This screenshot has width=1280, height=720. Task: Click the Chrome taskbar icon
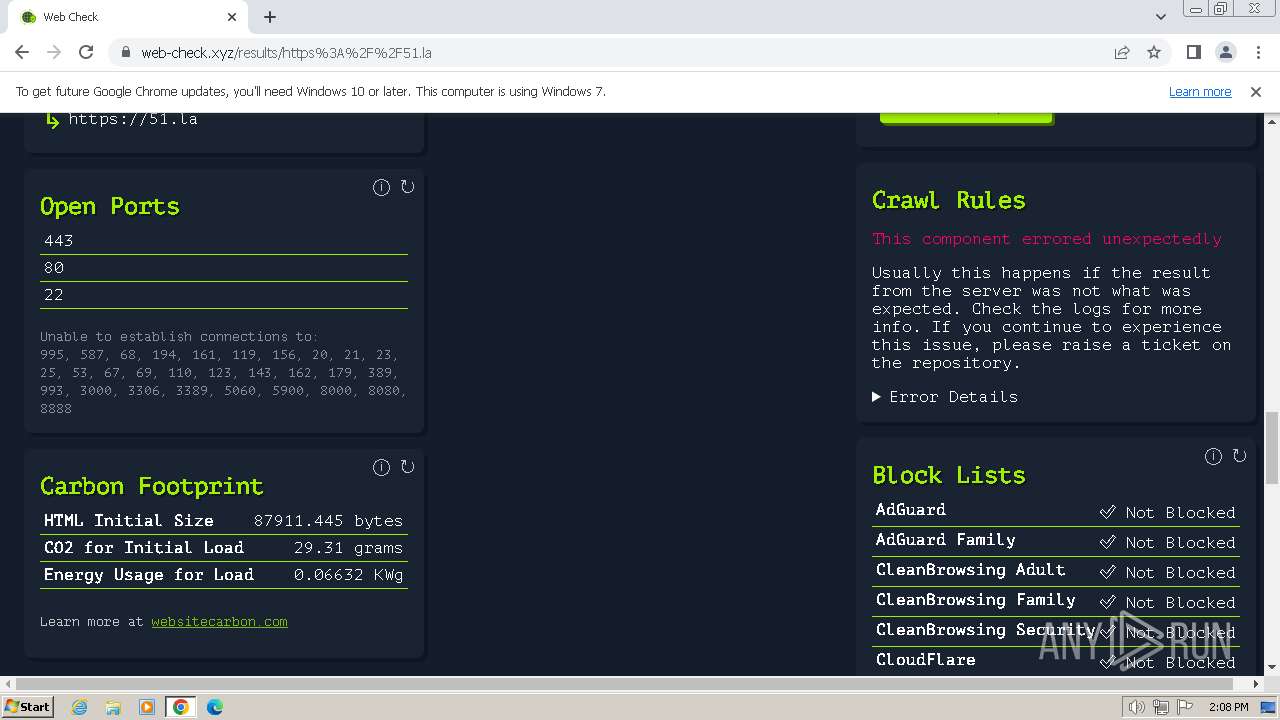[x=181, y=707]
